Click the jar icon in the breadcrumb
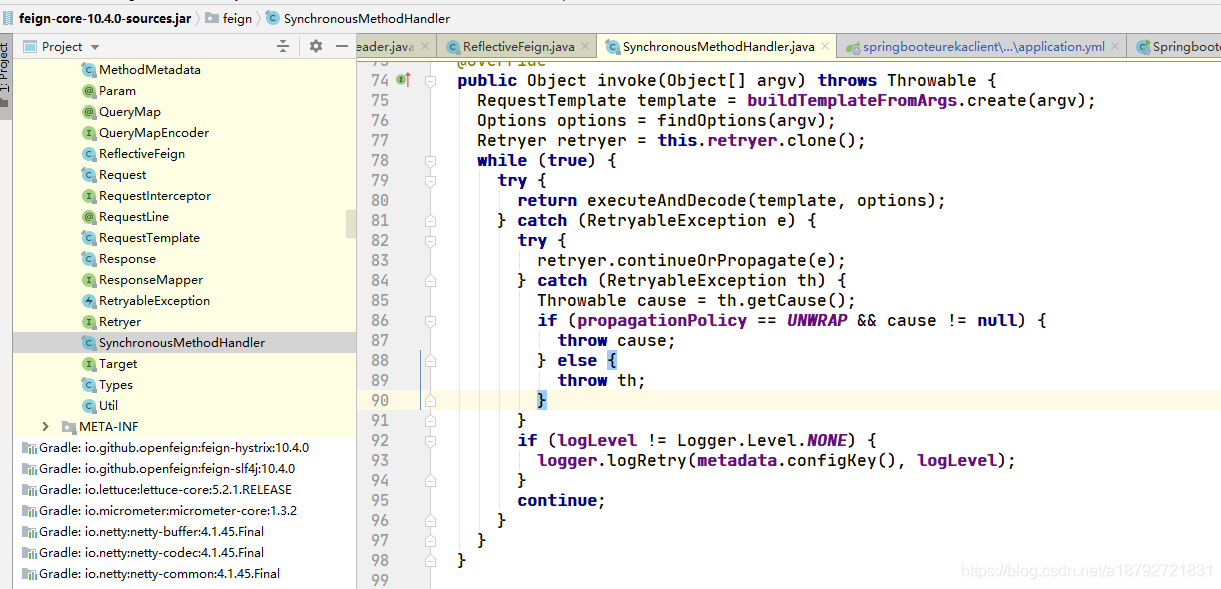The width and height of the screenshot is (1221, 589). (8, 18)
